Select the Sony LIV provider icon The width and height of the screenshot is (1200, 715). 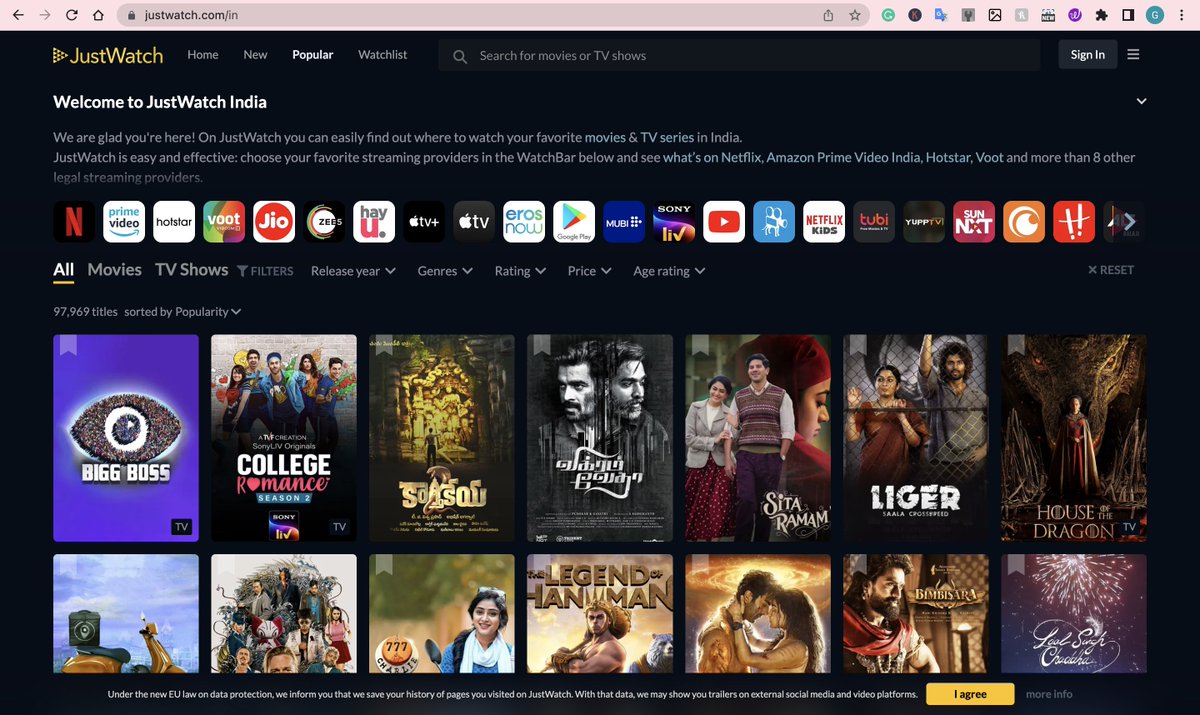click(x=674, y=222)
